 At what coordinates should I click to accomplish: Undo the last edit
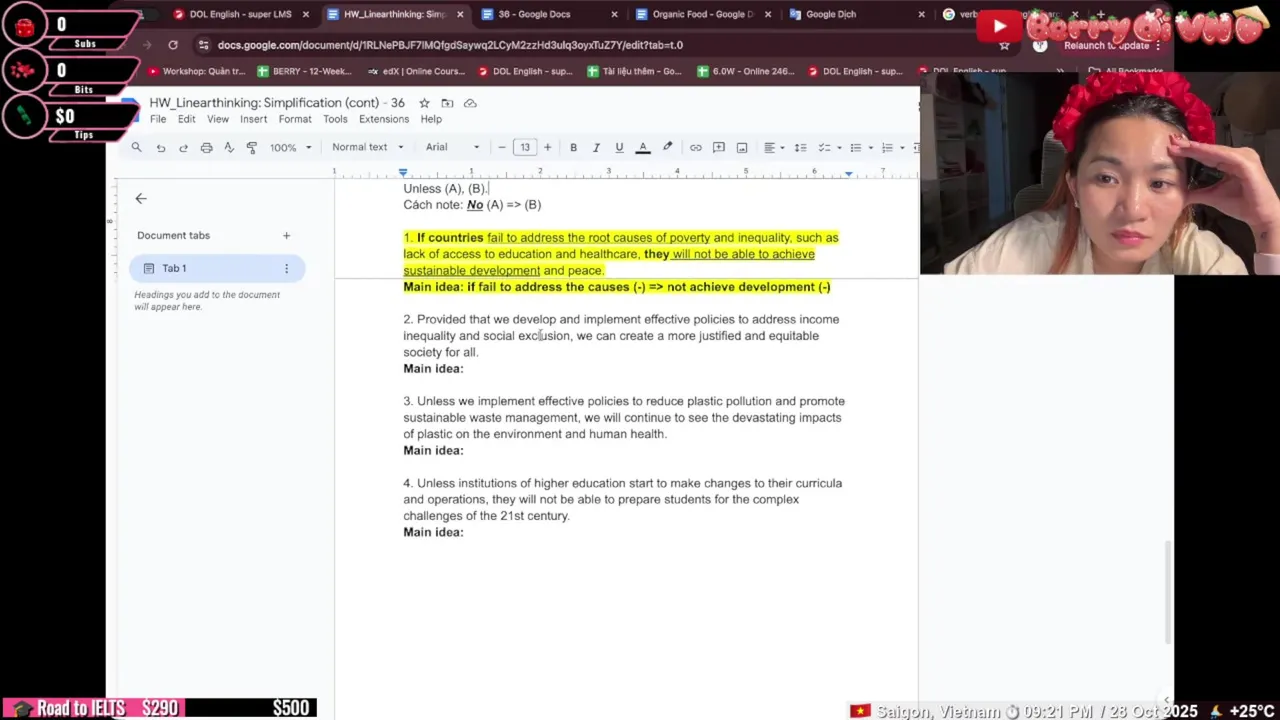(160, 148)
